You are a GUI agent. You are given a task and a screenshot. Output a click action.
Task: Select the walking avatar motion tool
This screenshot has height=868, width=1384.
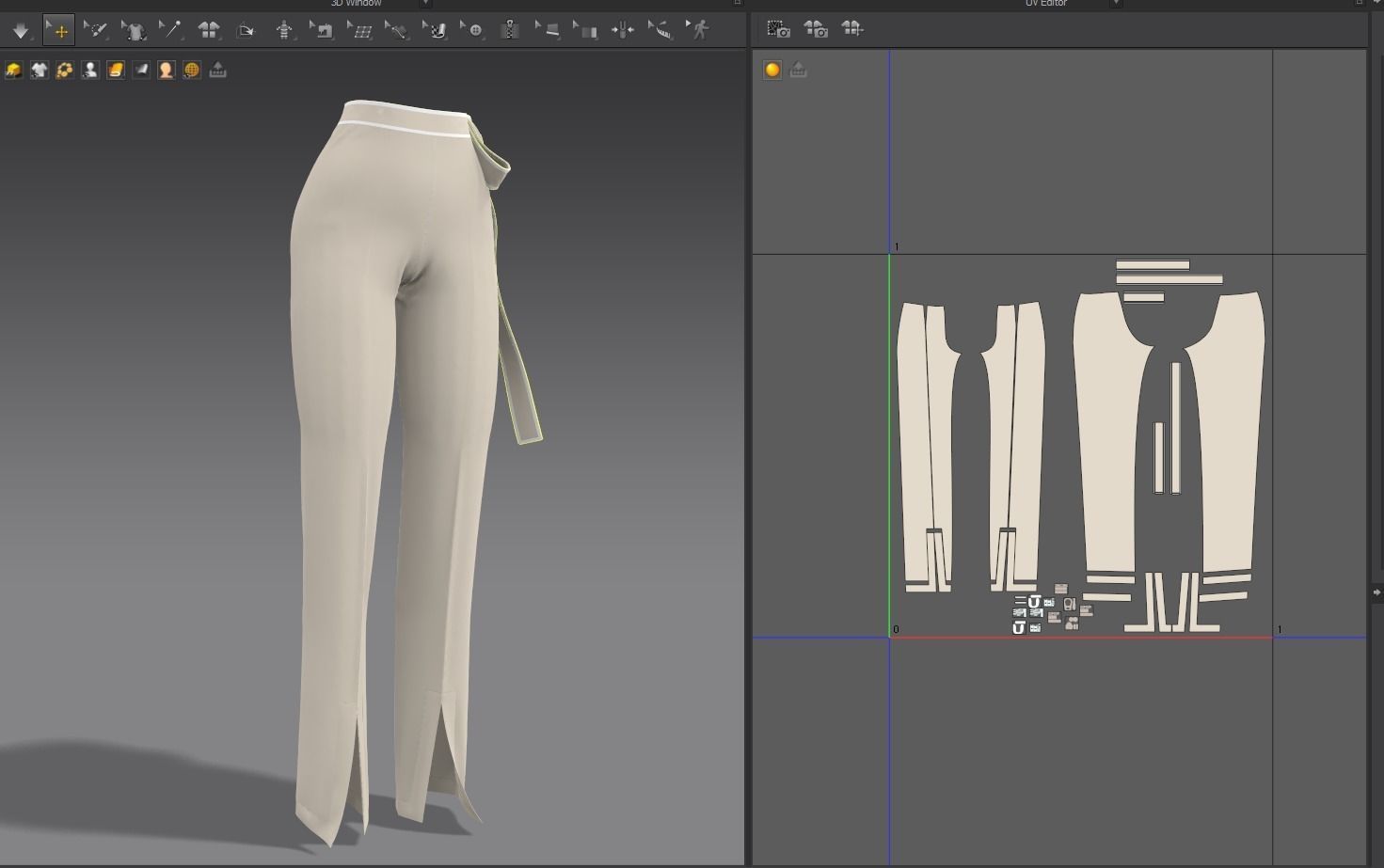point(699,30)
